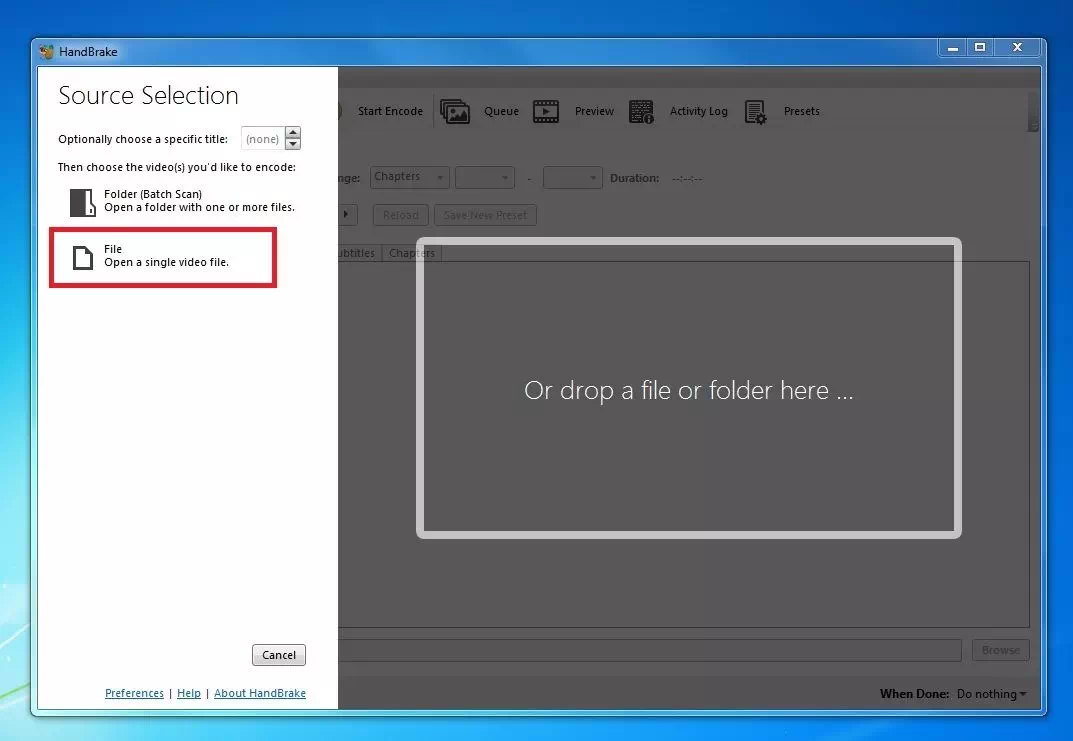Screen dimensions: 1073x741
Task: Click the 'Then choose the video(s)' instruction text
Action: [x=177, y=167]
